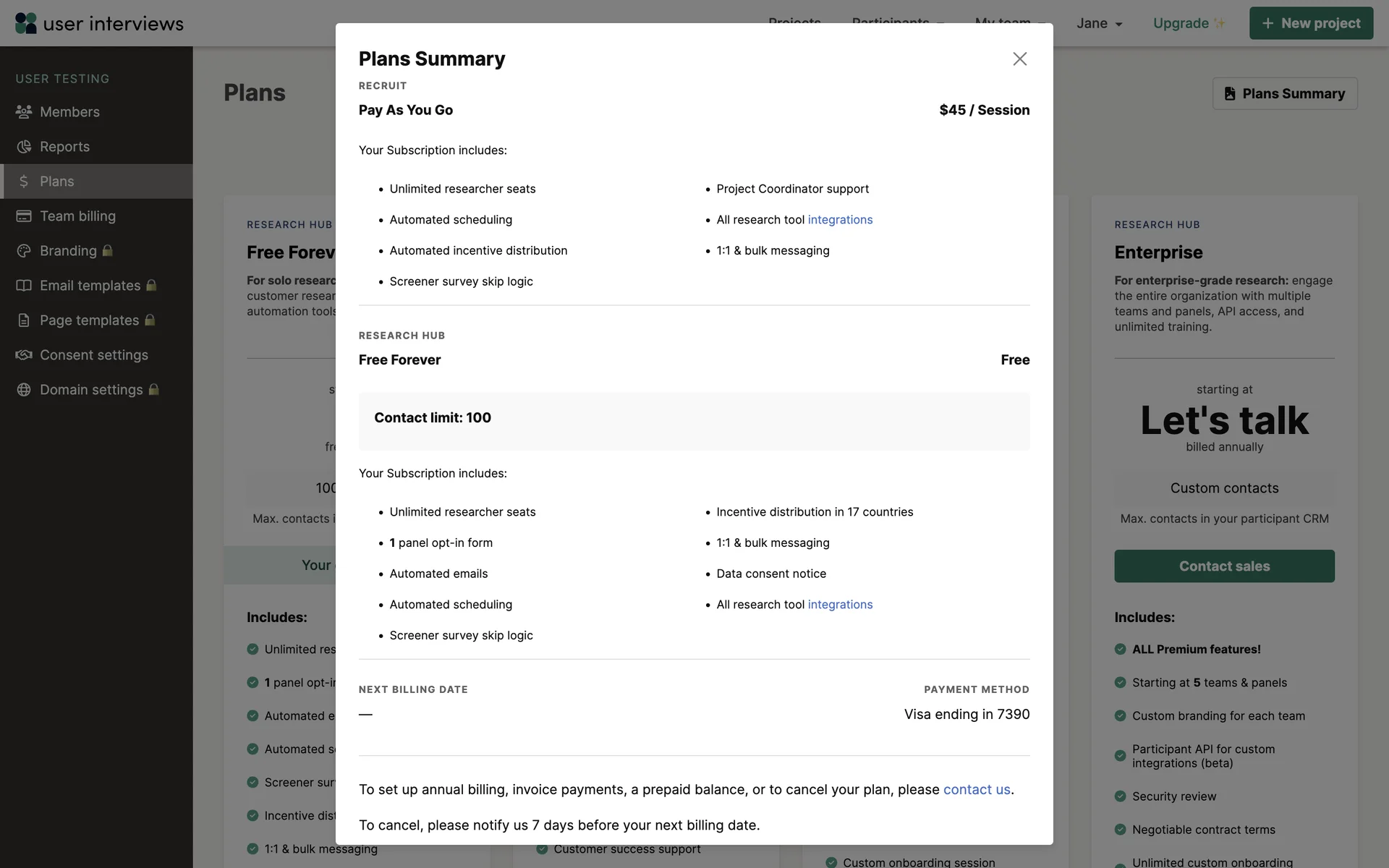Click the Plans dollar sign icon

pyautogui.click(x=24, y=182)
